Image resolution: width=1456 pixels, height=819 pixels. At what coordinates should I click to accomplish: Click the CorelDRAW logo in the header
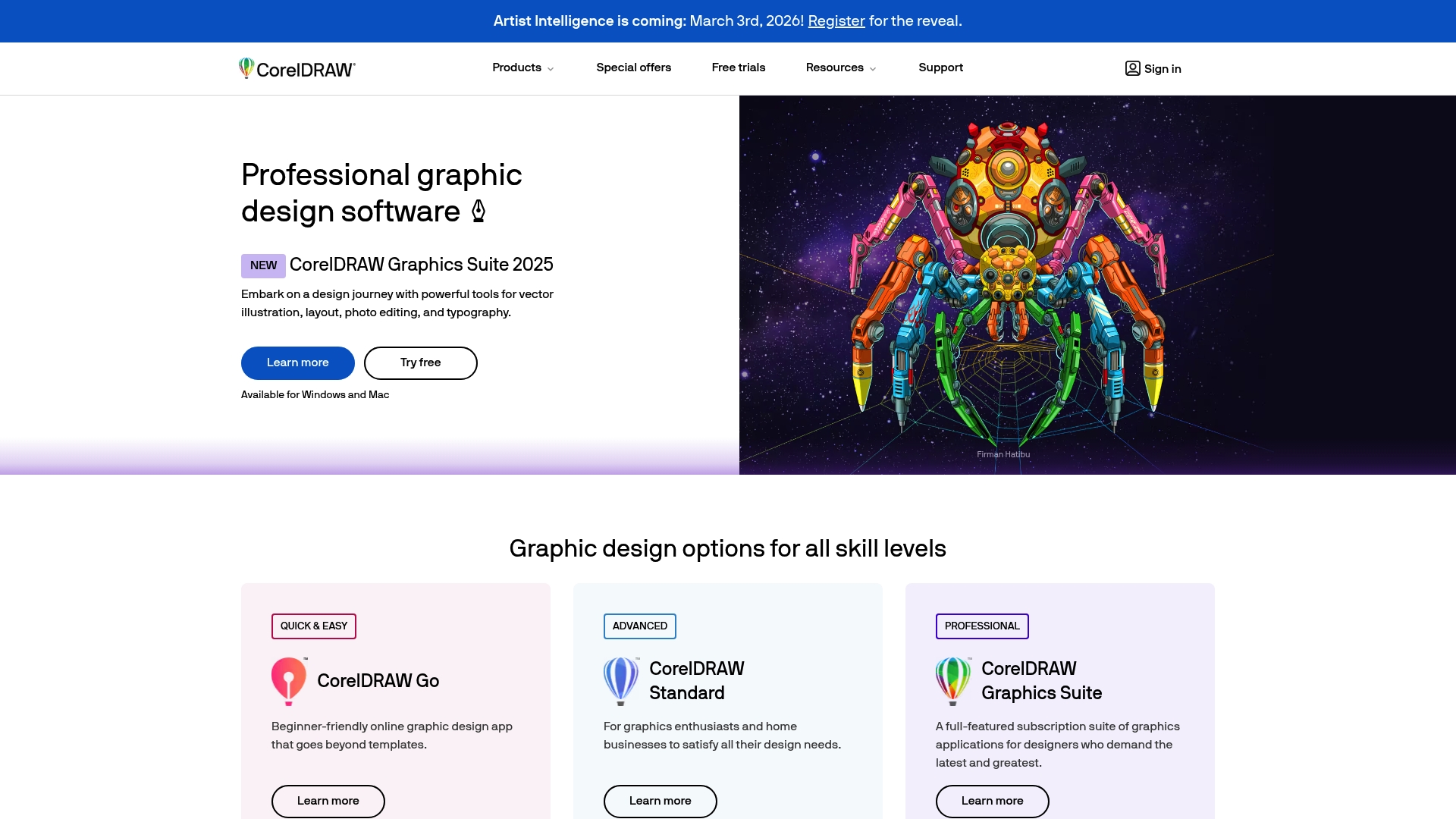point(297,68)
